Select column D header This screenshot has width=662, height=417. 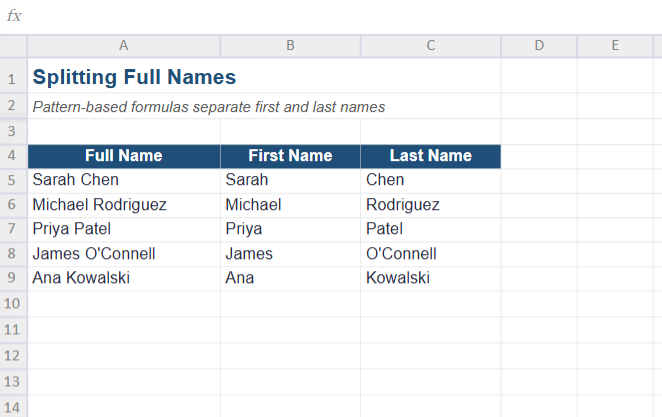point(539,46)
